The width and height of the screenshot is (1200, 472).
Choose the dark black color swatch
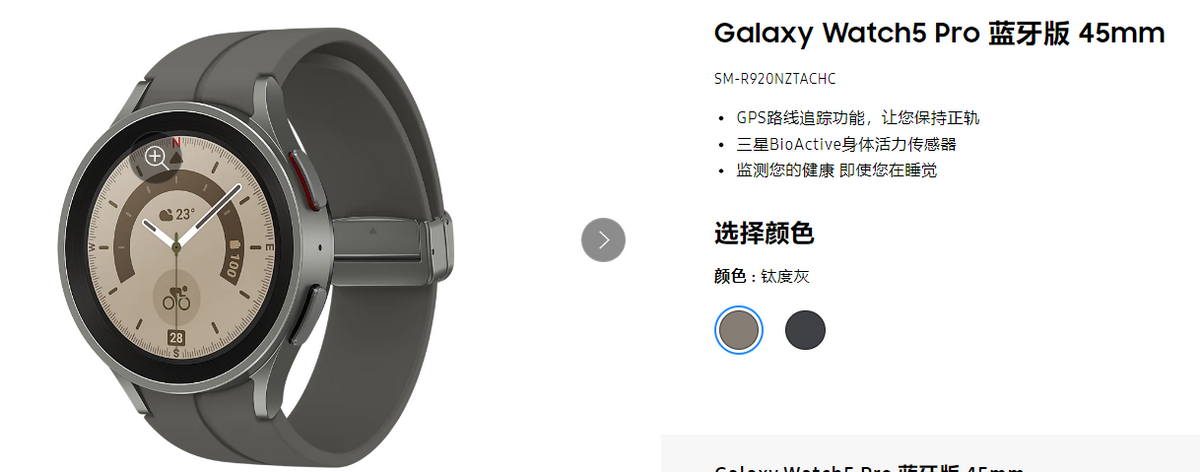tap(805, 330)
